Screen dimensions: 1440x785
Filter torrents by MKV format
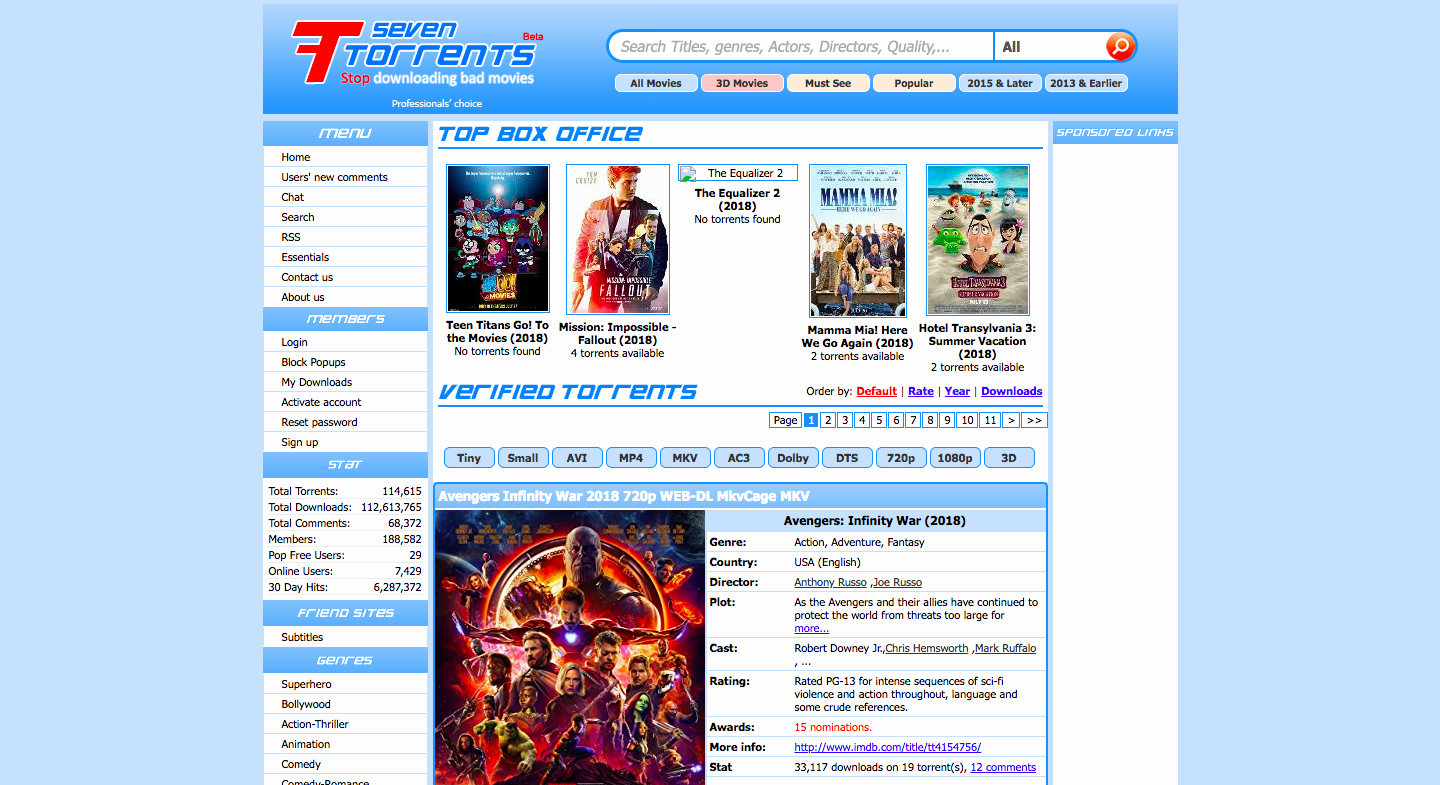(x=685, y=458)
